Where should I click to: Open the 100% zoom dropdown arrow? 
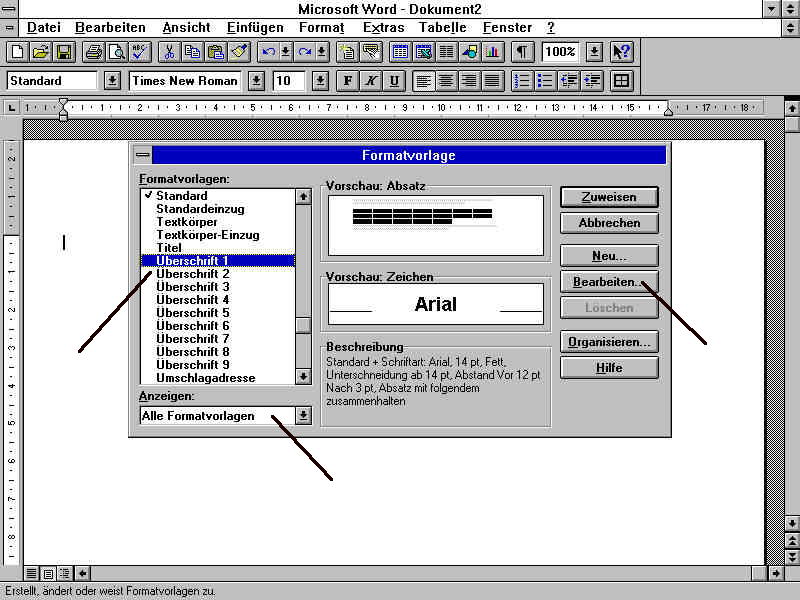(x=594, y=52)
